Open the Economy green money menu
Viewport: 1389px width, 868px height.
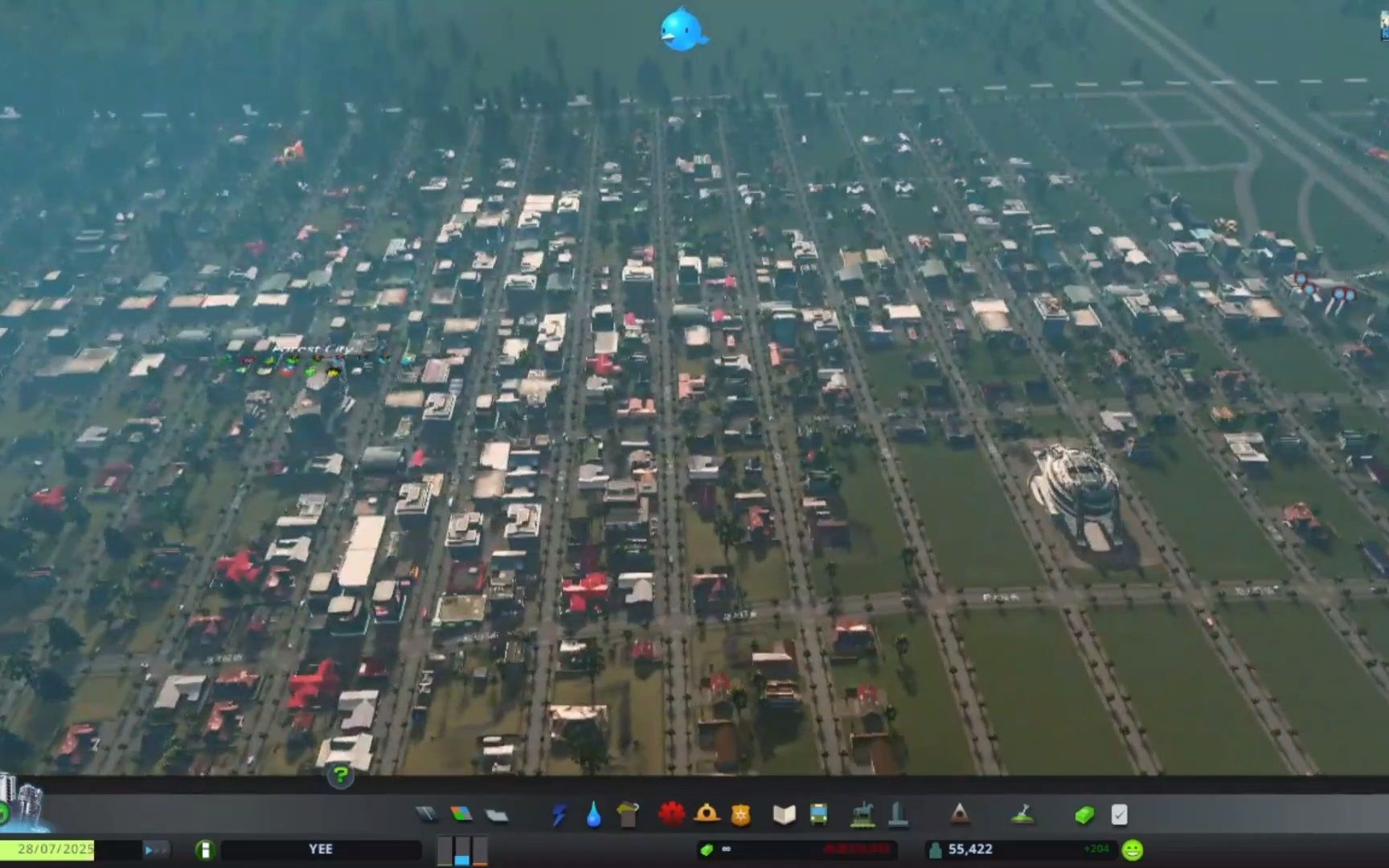(x=1084, y=816)
